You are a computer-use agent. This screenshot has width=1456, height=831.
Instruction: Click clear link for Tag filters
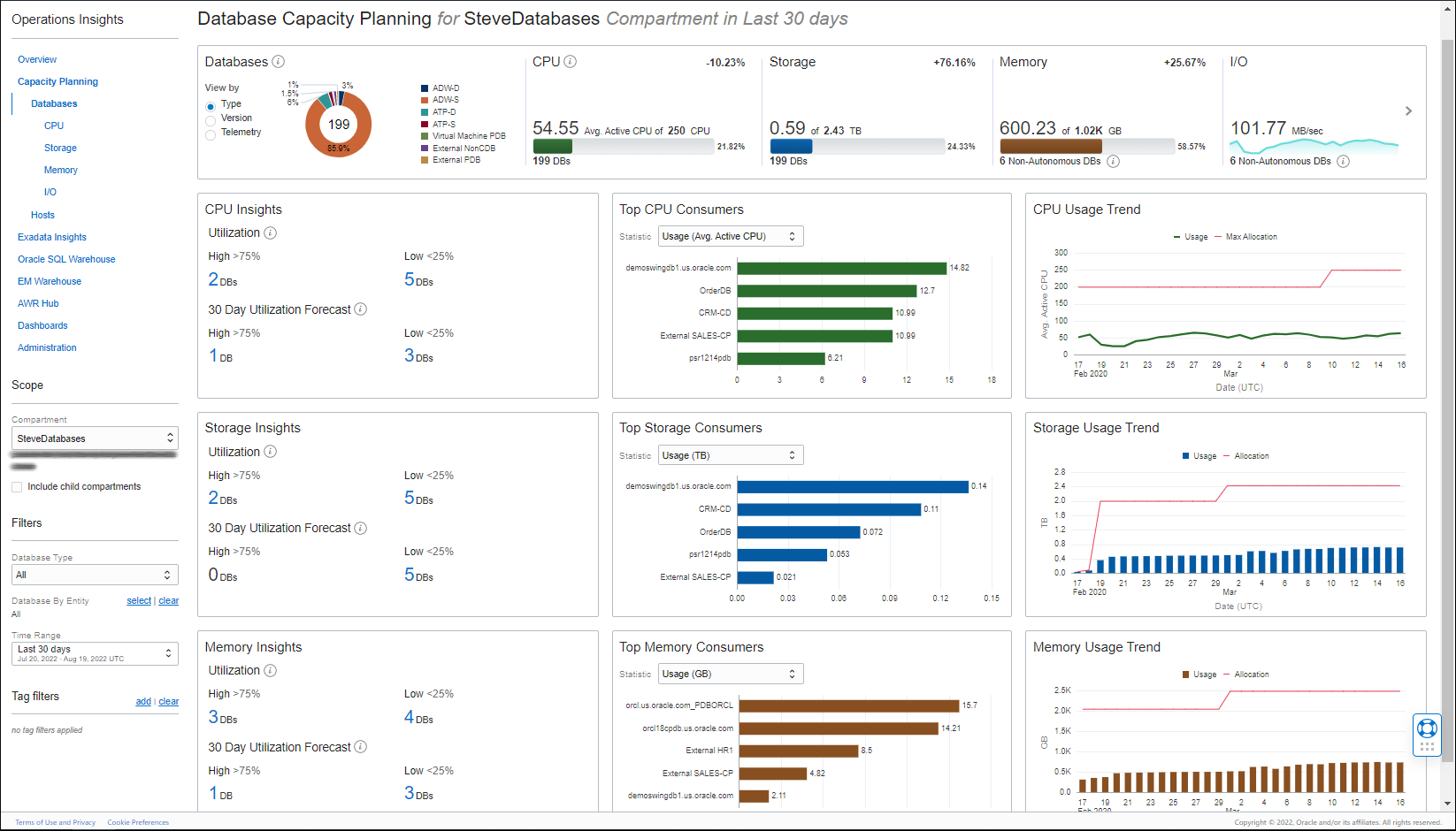click(x=169, y=702)
